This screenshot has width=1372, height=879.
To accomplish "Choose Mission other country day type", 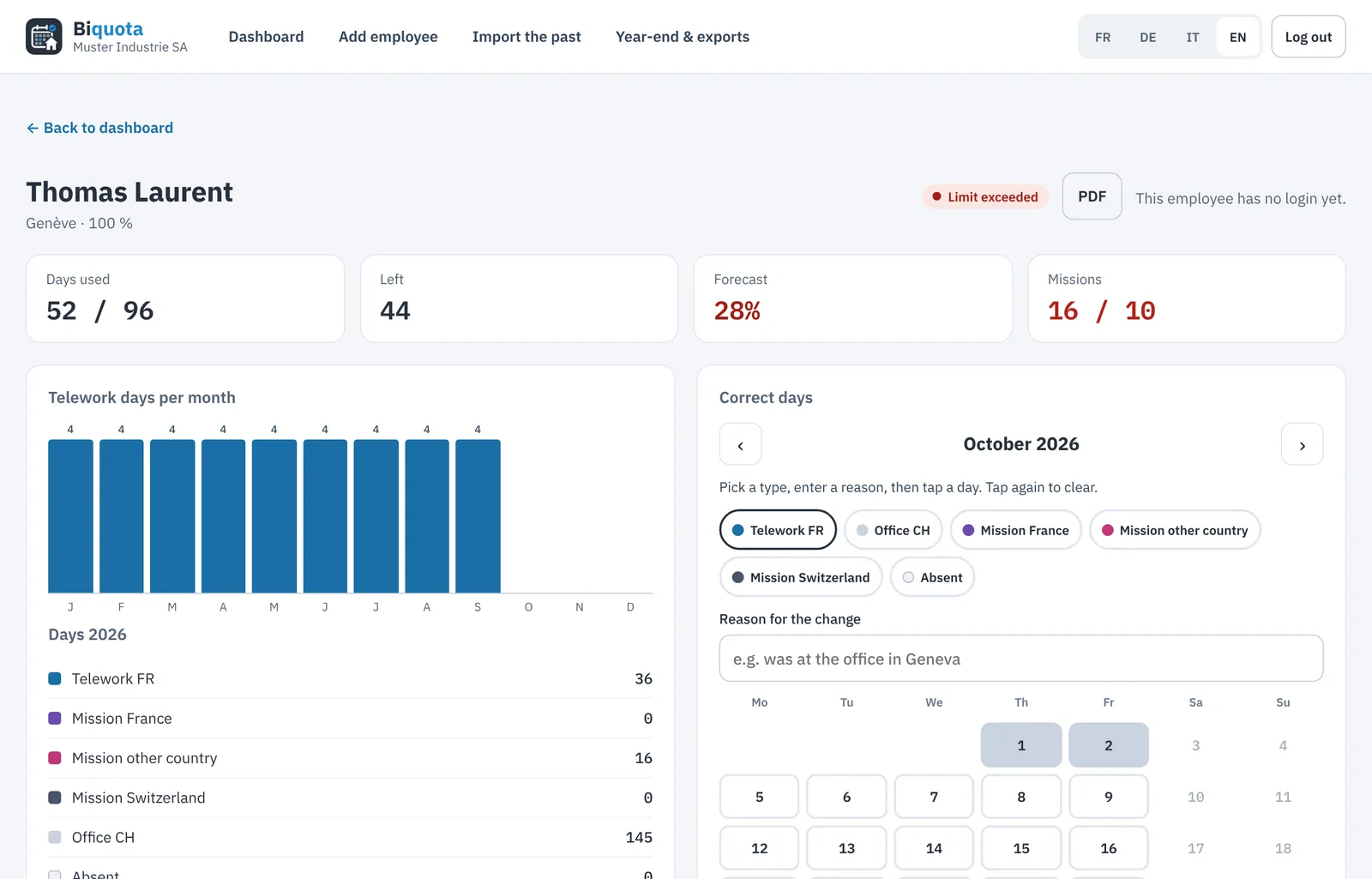I will click(x=1175, y=530).
